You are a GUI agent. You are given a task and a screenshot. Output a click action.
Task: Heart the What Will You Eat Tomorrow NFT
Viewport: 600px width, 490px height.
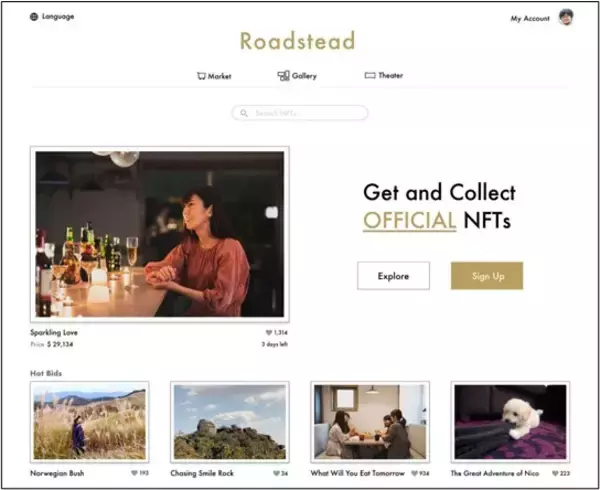(412, 473)
